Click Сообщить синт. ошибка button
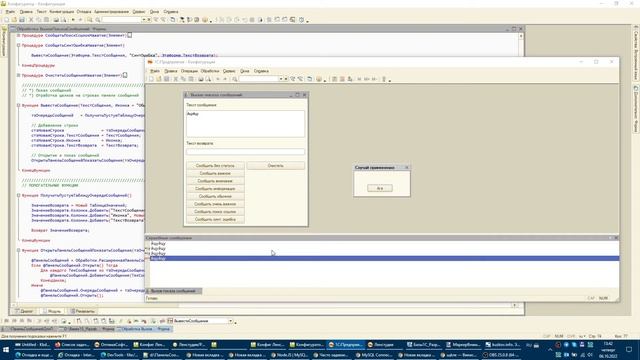Viewport: 640px width, 360px height. (215, 220)
